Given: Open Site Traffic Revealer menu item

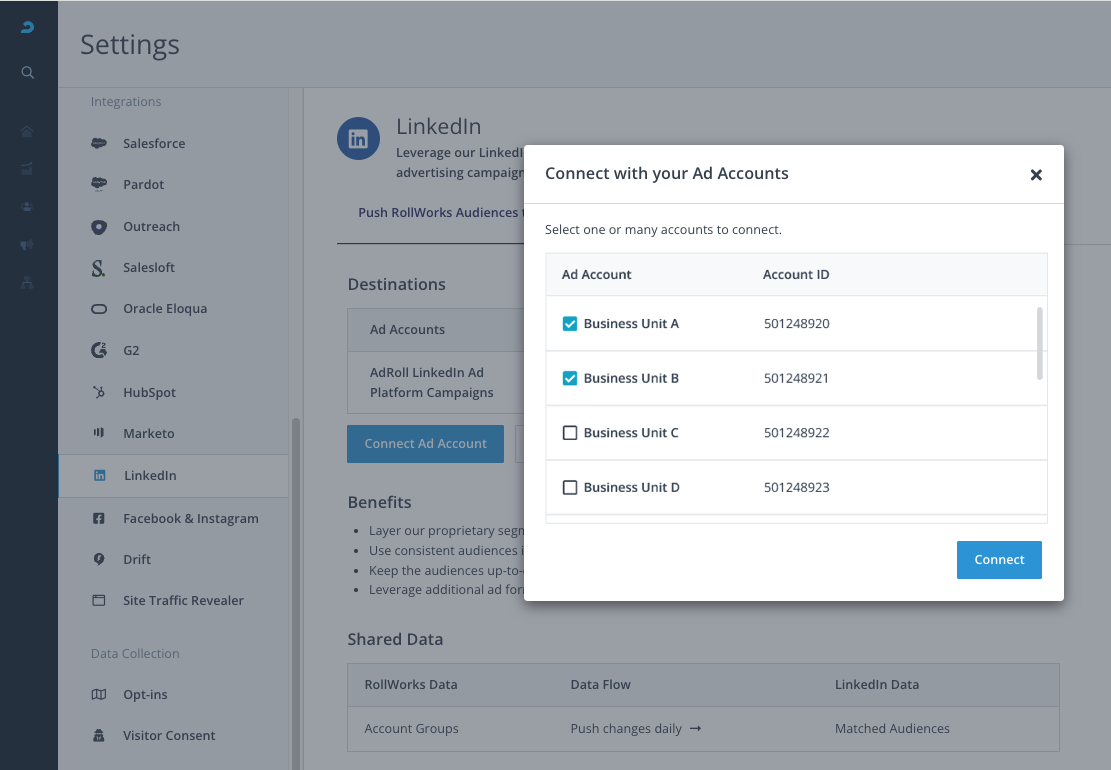Looking at the screenshot, I should click(x=183, y=601).
